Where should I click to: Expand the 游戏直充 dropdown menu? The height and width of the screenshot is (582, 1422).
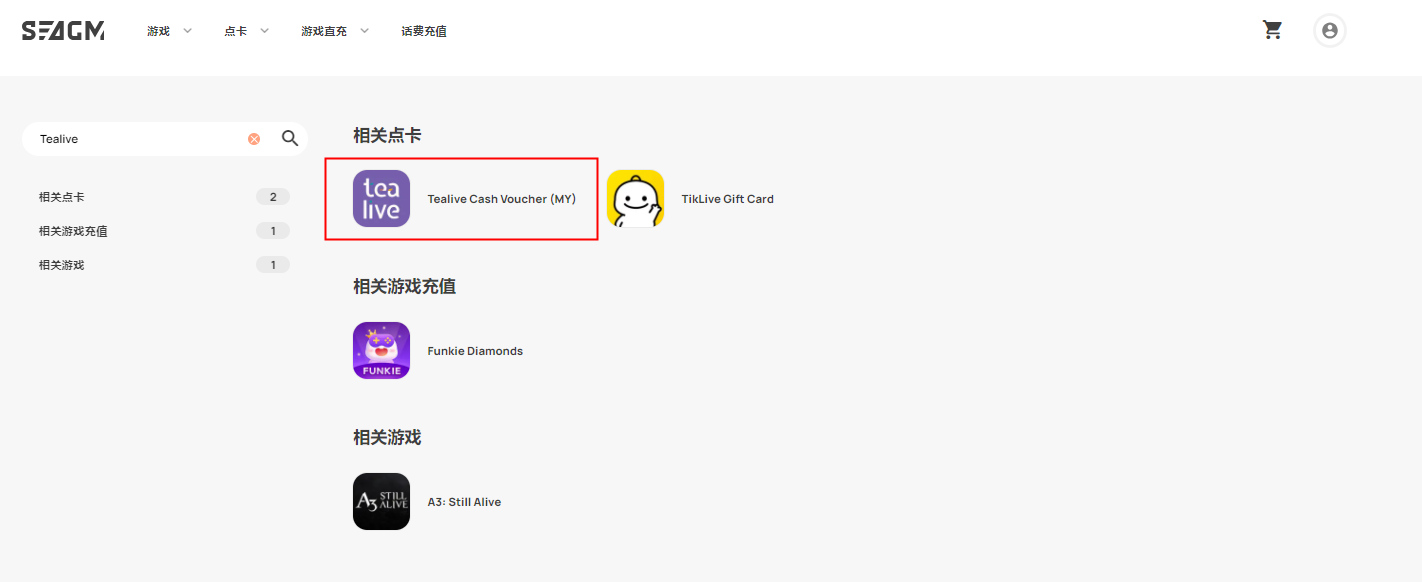[x=335, y=31]
